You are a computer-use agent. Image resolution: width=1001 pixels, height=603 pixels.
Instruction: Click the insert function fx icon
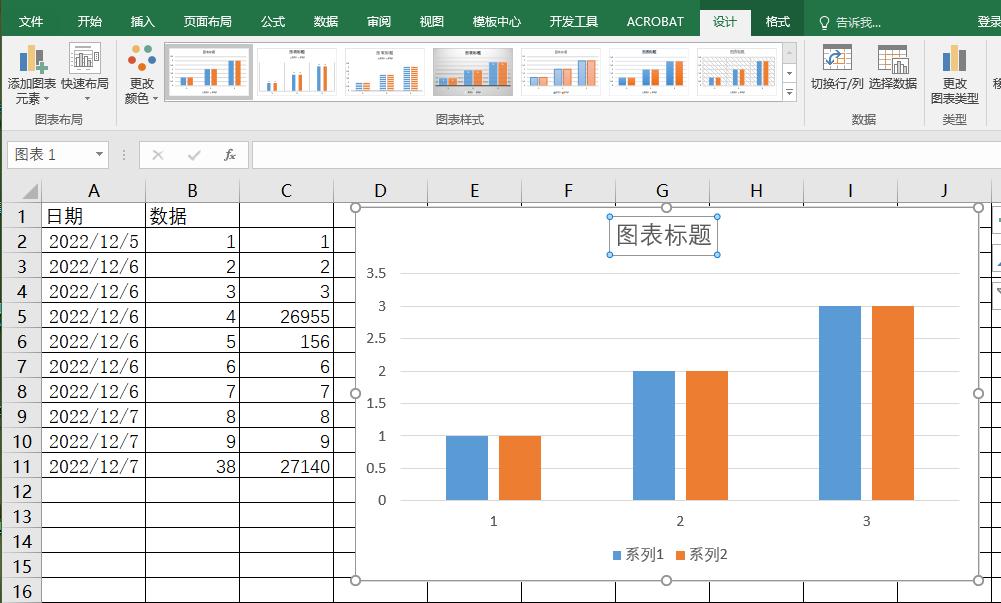click(229, 155)
